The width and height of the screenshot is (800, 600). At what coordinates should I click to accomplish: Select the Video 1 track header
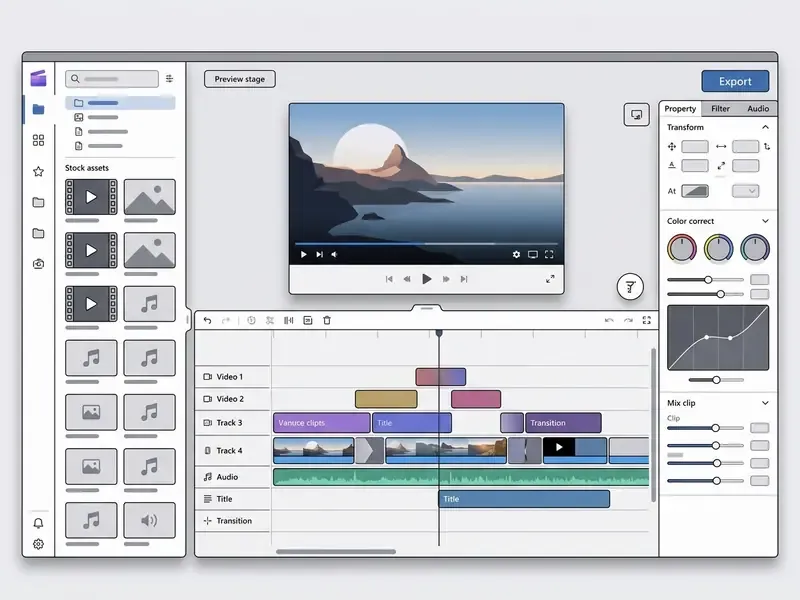[233, 377]
